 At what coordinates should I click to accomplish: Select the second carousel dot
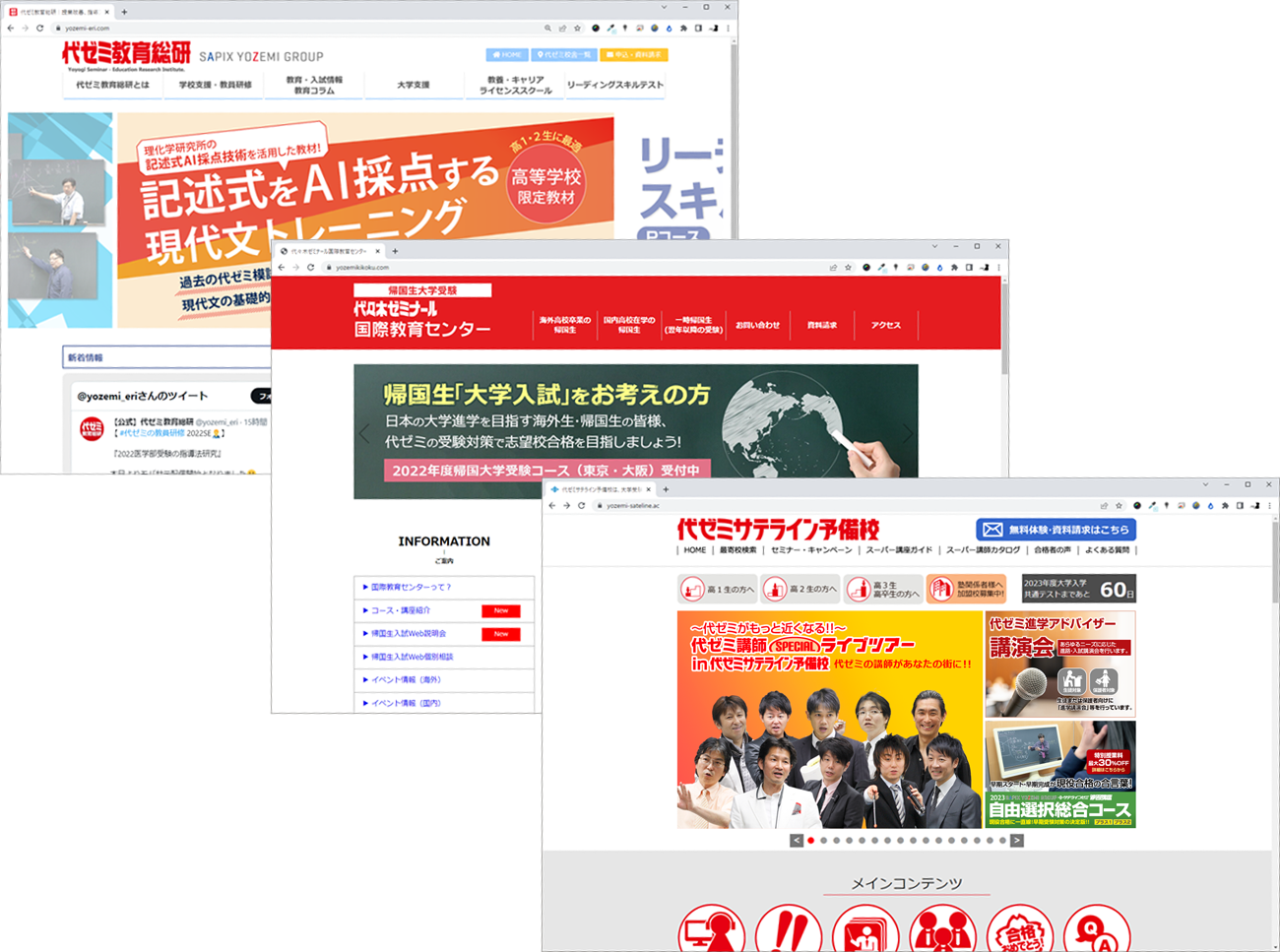pos(824,841)
